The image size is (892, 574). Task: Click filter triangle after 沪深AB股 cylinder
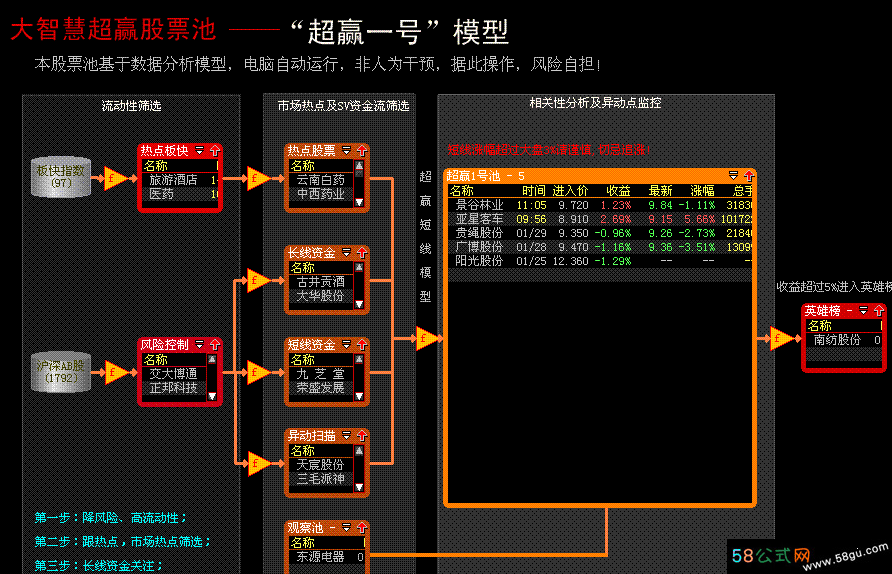[115, 373]
